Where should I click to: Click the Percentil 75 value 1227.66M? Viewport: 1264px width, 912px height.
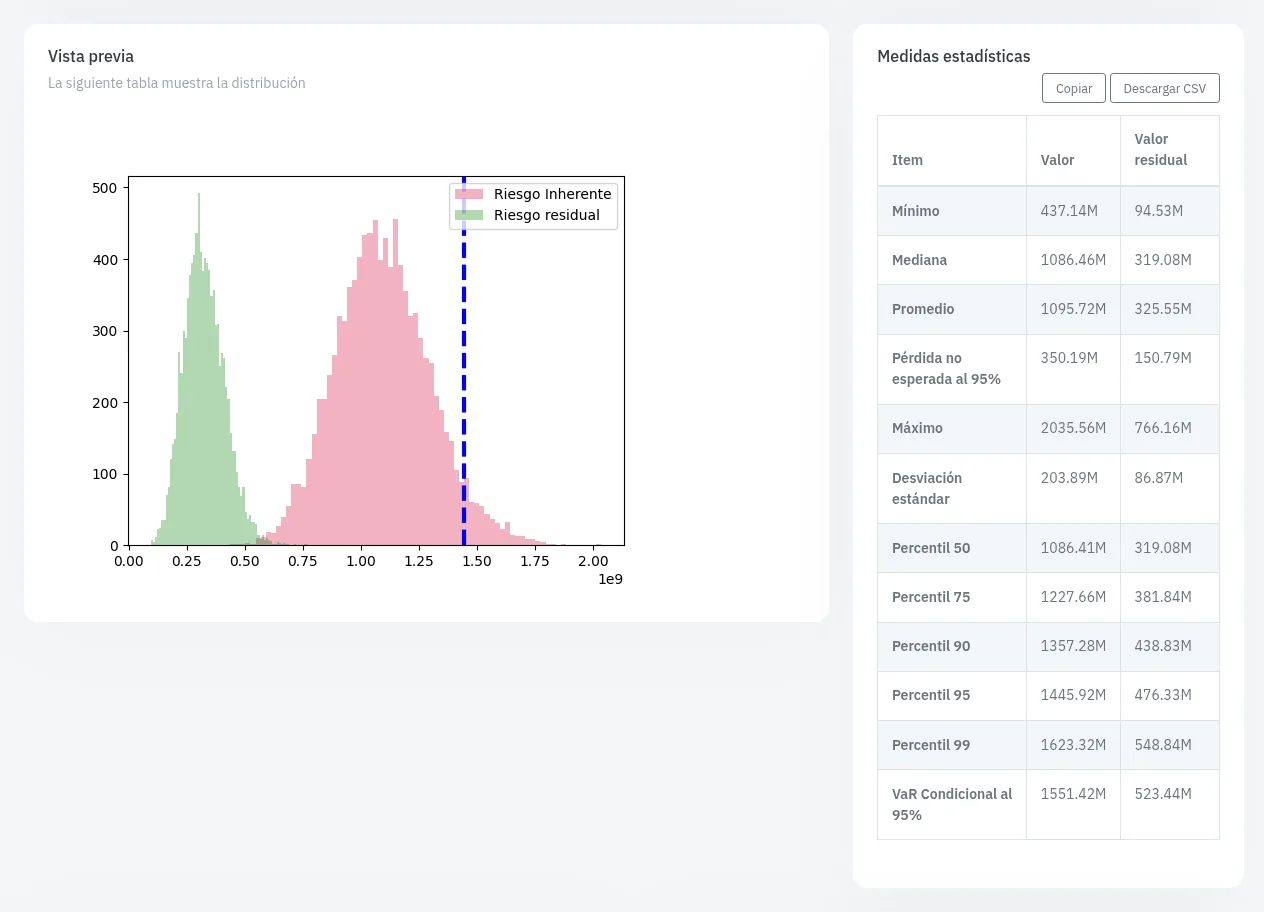(1073, 597)
